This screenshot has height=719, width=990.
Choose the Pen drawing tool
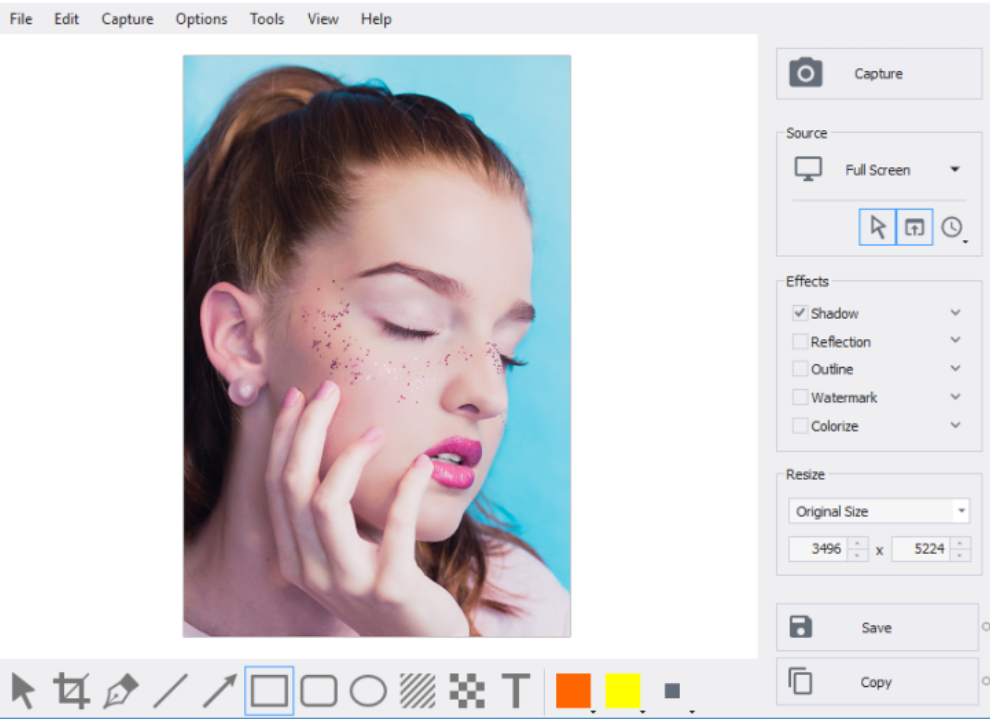pyautogui.click(x=121, y=691)
